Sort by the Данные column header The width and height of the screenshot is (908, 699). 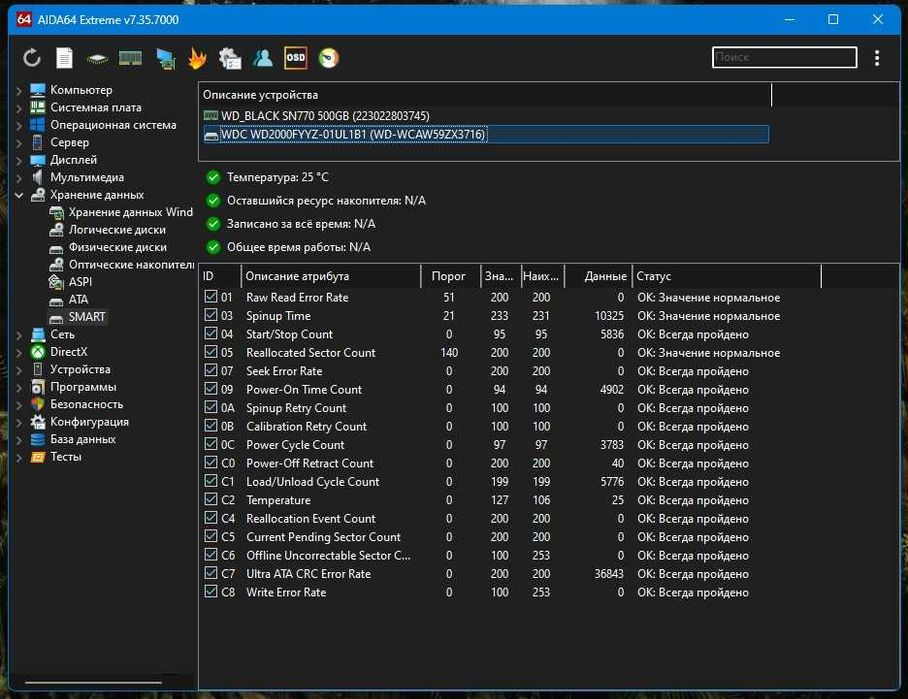598,276
